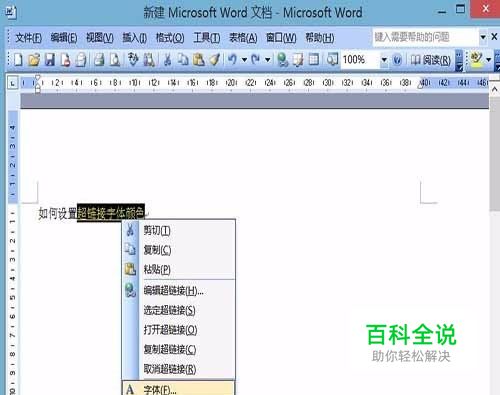500x395 pixels.
Task: Expand the Redo history dropdown arrow
Action: tap(267, 60)
